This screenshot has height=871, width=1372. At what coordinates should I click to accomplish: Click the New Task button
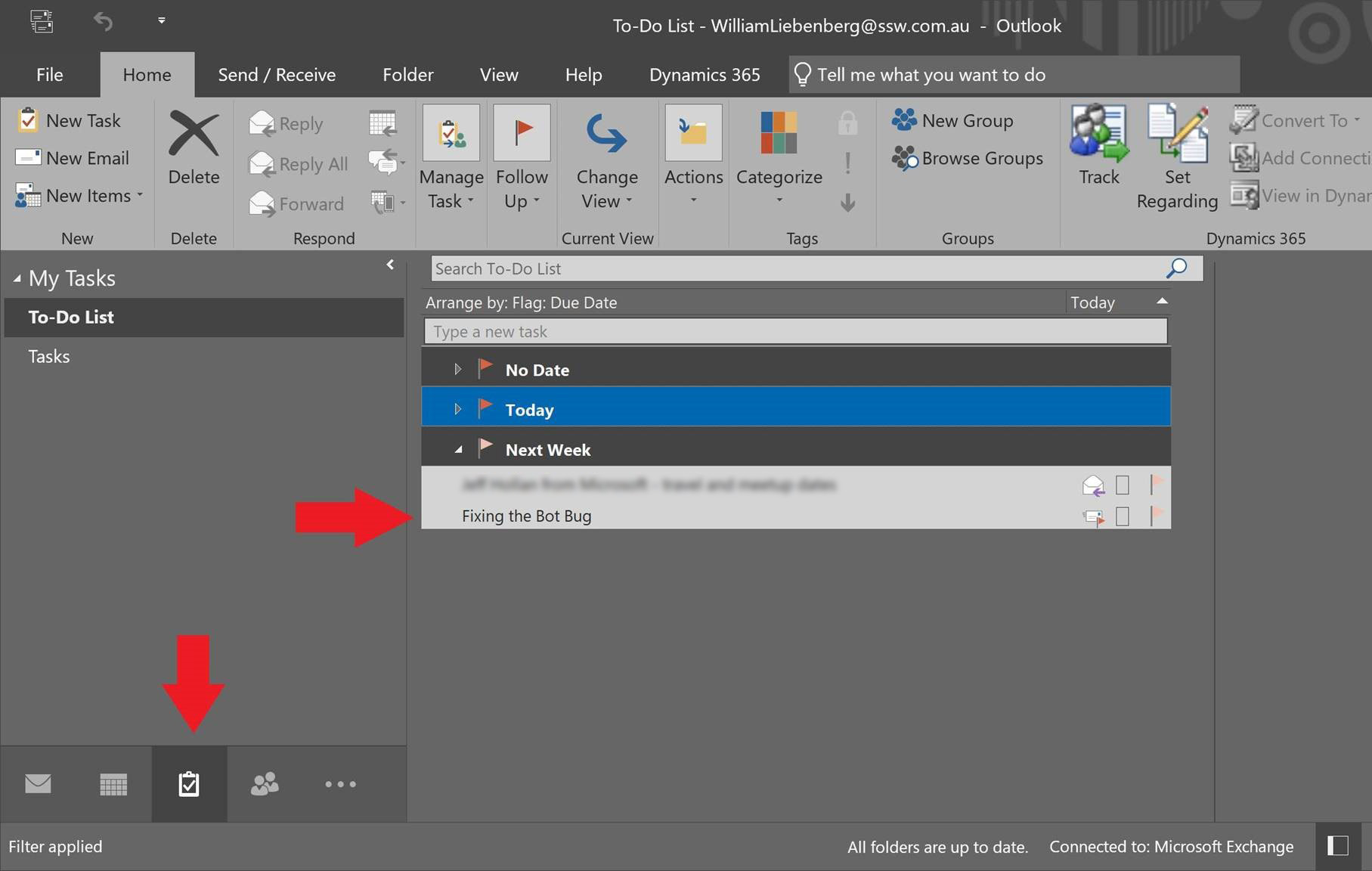[x=70, y=121]
